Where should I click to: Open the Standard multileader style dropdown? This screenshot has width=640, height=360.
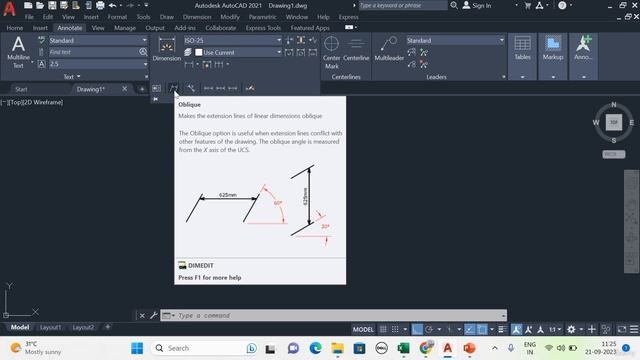(x=455, y=40)
